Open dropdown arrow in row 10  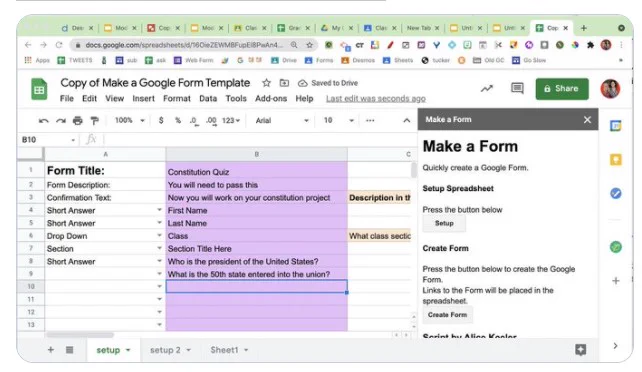[159, 286]
